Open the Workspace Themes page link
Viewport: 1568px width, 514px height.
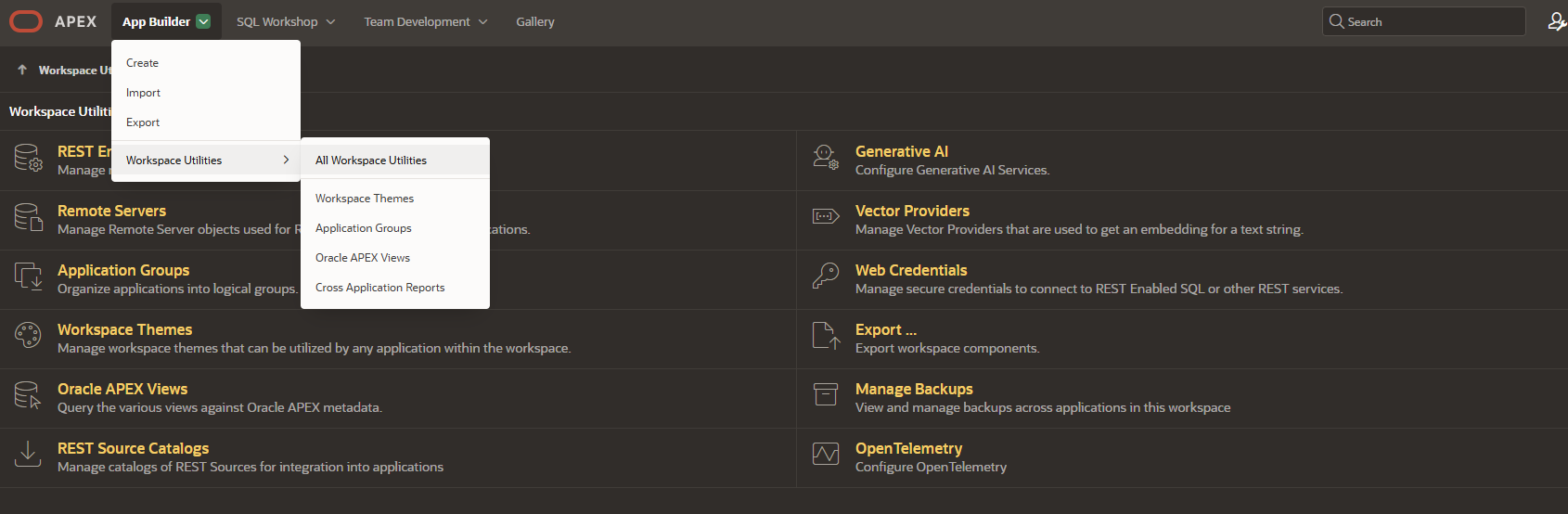(x=124, y=329)
